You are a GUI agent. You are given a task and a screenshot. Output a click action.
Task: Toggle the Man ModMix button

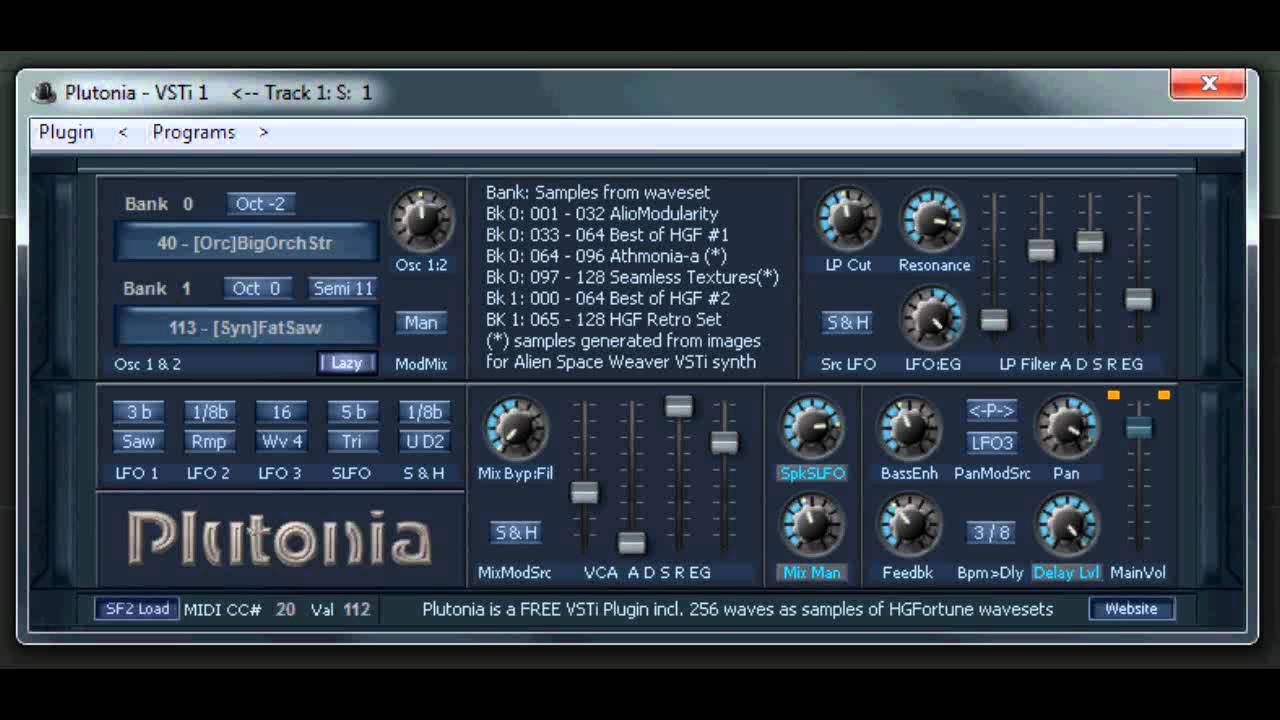coord(421,322)
